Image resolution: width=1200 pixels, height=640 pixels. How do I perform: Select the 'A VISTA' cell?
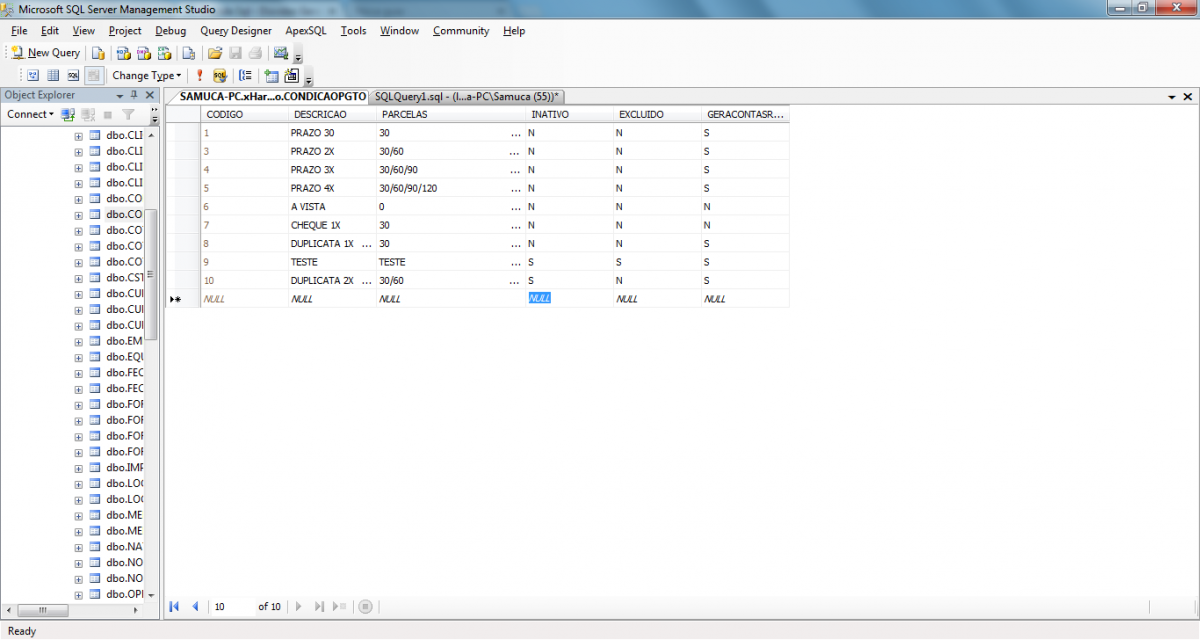(332, 207)
